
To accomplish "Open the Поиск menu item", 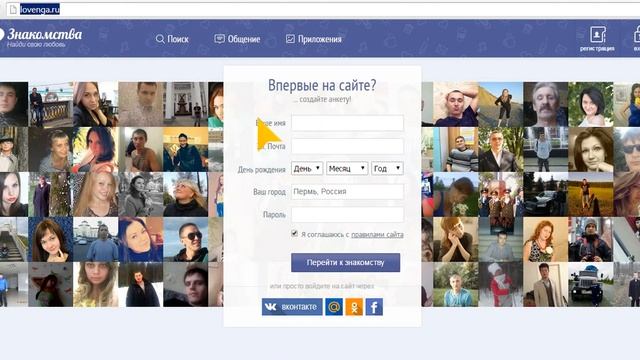I will [178, 39].
